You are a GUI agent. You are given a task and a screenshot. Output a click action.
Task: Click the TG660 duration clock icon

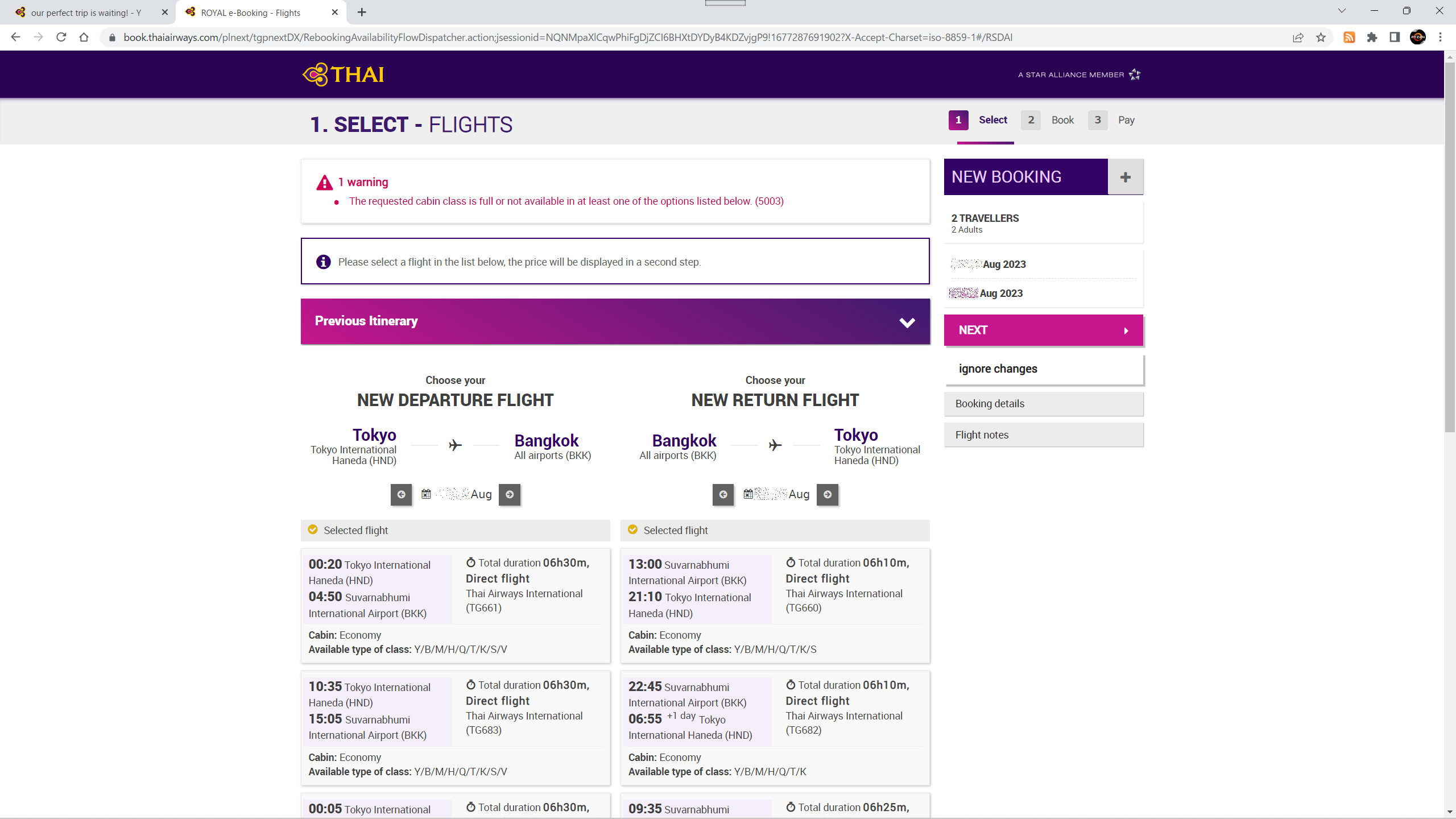[791, 562]
